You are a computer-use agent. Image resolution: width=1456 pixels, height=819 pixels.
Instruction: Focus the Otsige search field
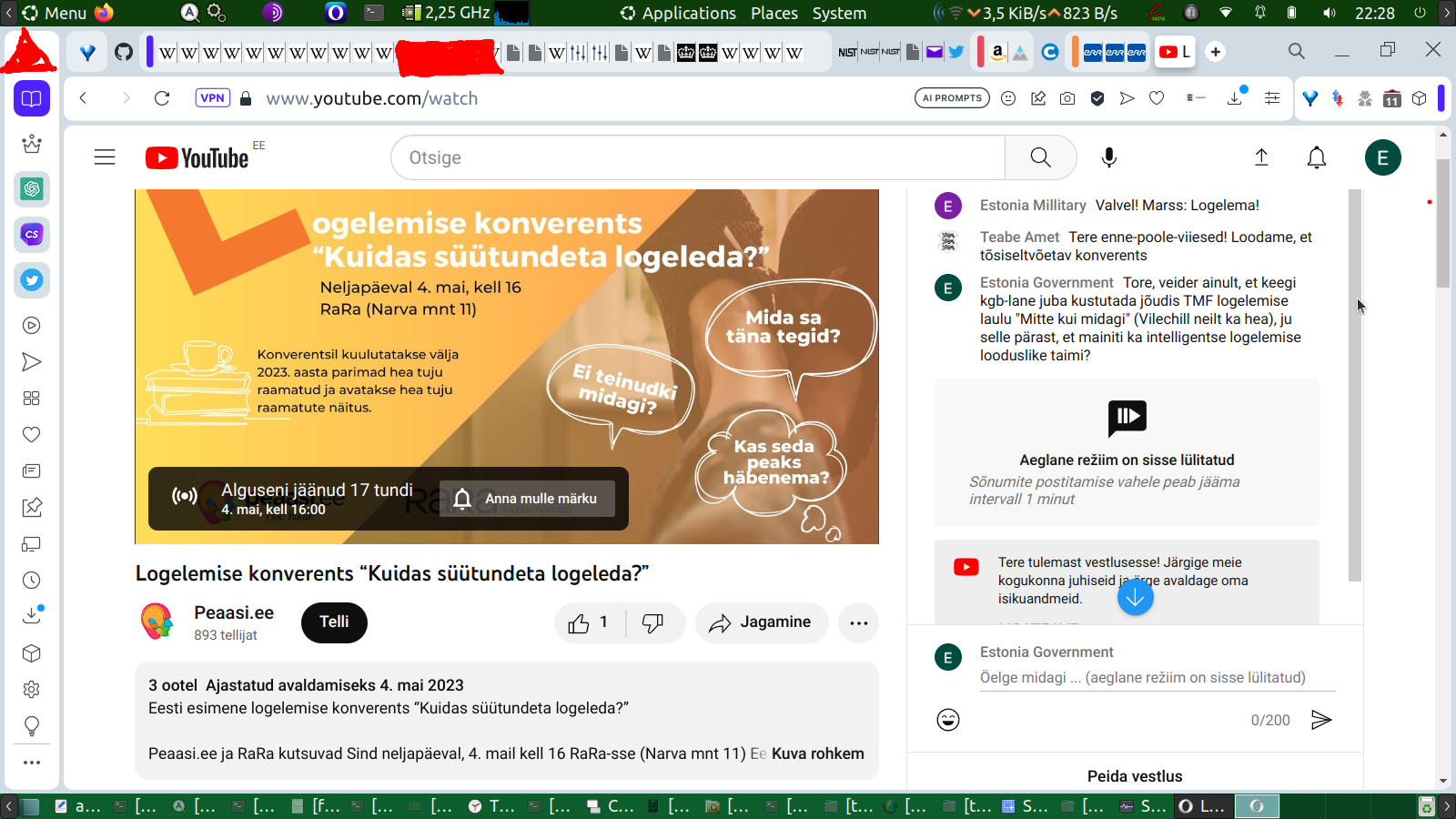pos(698,157)
